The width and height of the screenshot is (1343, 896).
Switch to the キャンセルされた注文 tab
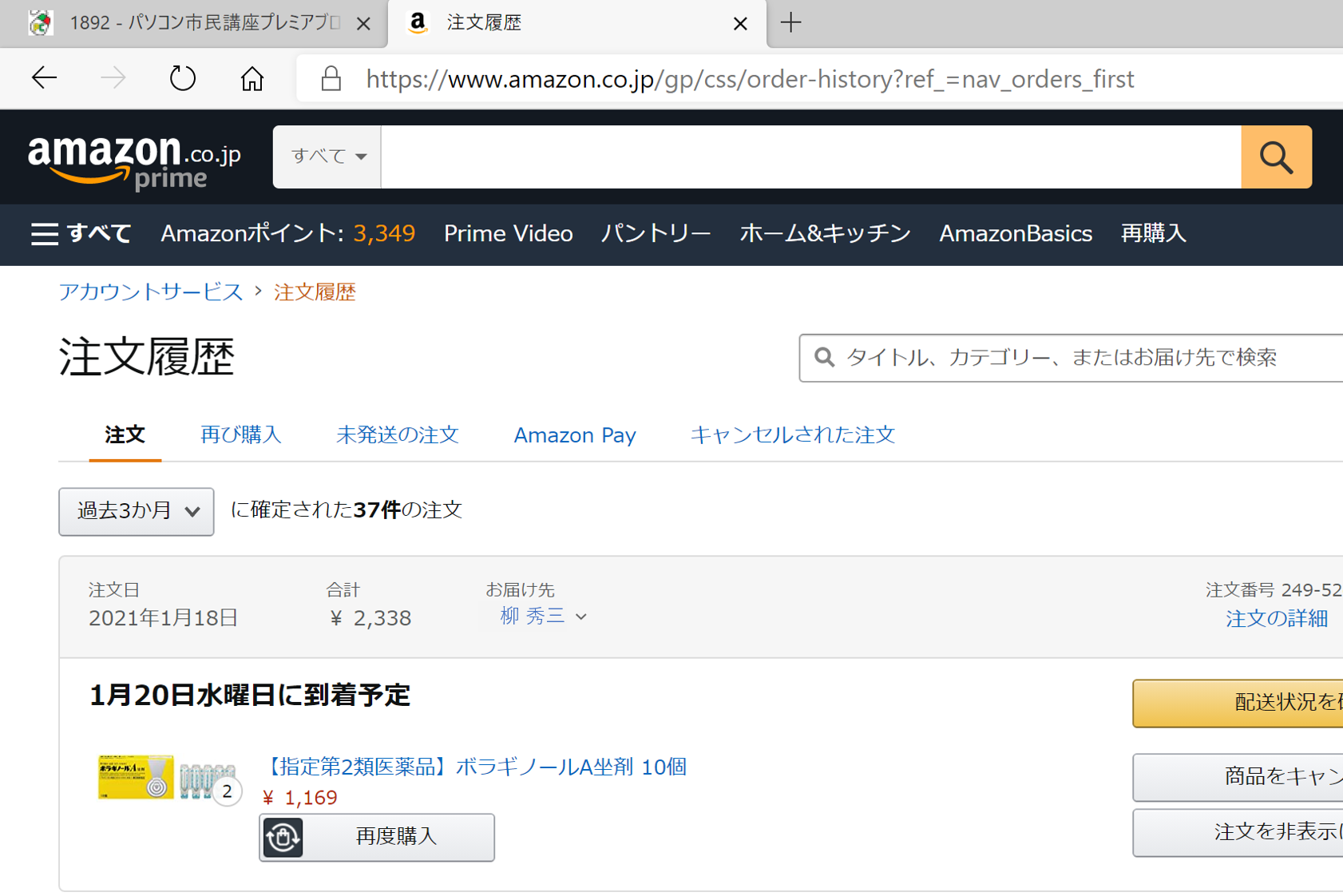pyautogui.click(x=792, y=434)
